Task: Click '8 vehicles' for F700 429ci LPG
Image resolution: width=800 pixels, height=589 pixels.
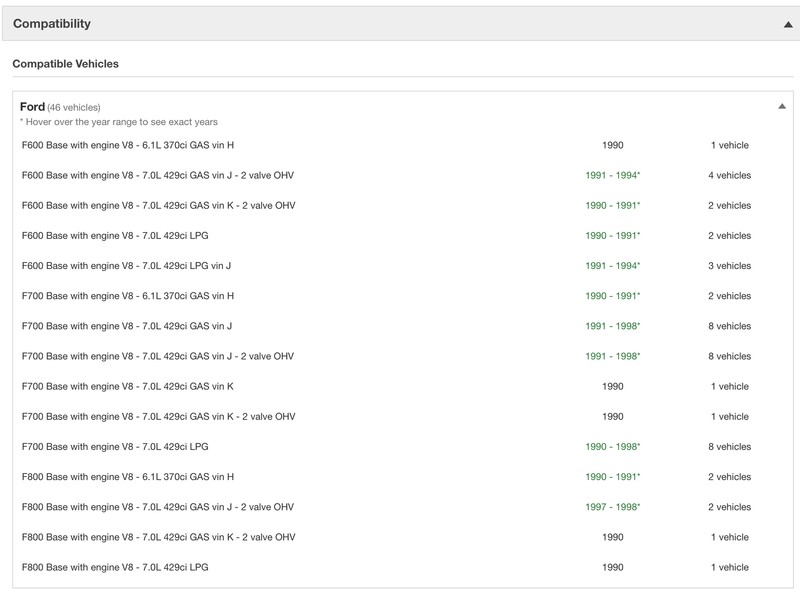Action: 730,447
